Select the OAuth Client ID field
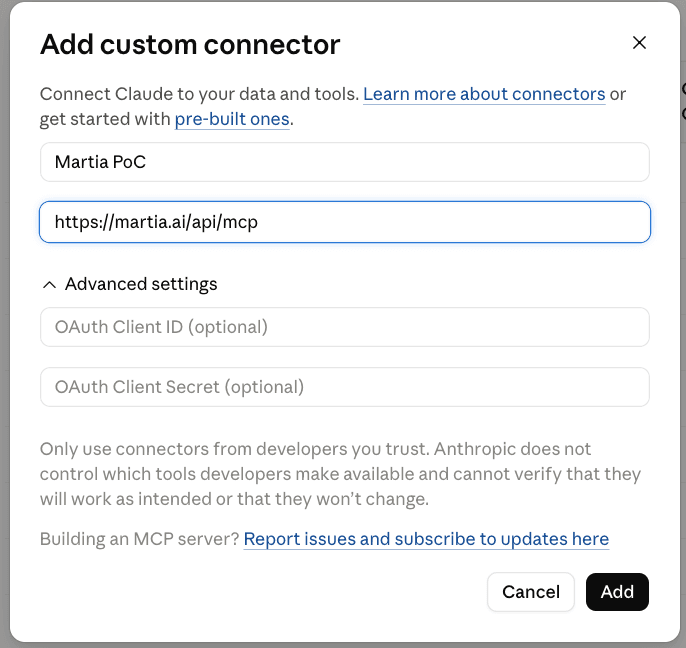Viewport: 686px width, 648px height. click(x=345, y=327)
